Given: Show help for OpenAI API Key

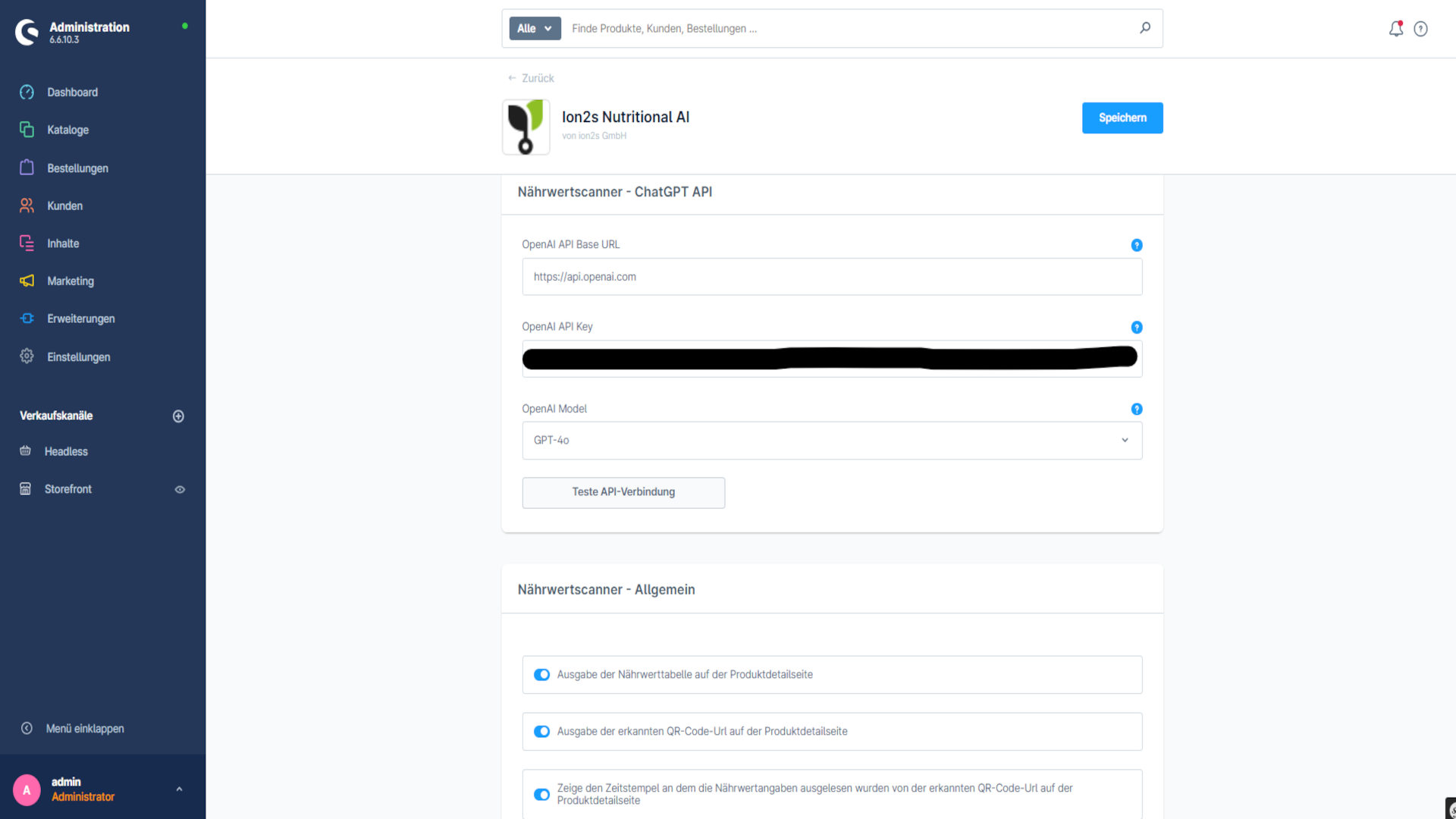Looking at the screenshot, I should click(x=1136, y=327).
